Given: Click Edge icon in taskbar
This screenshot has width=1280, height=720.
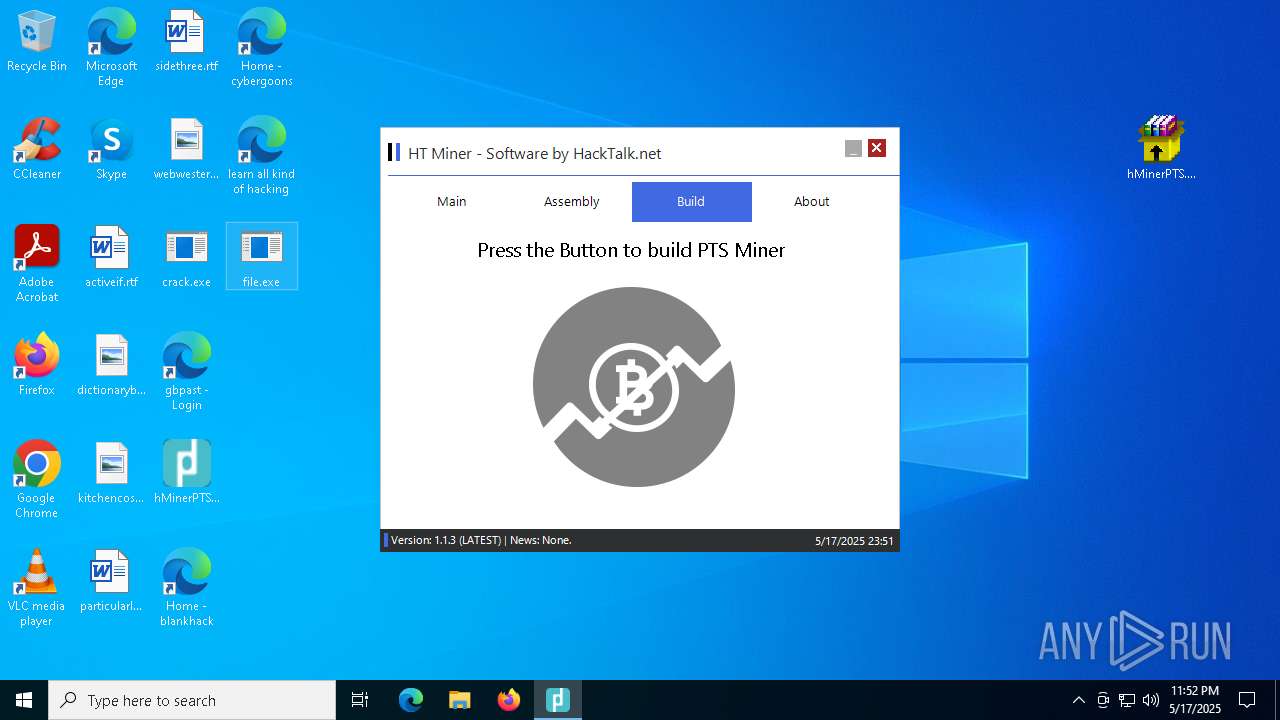Looking at the screenshot, I should tap(411, 700).
